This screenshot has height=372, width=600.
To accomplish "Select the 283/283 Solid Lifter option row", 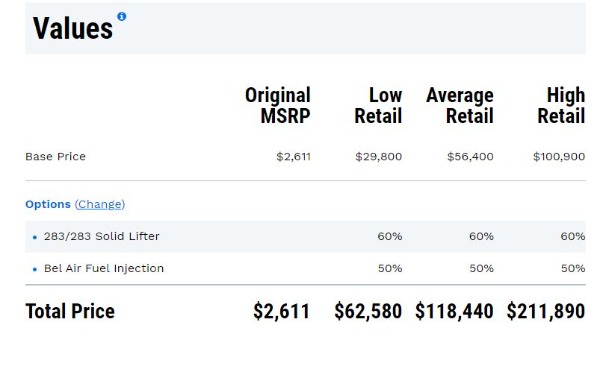I will tap(305, 237).
